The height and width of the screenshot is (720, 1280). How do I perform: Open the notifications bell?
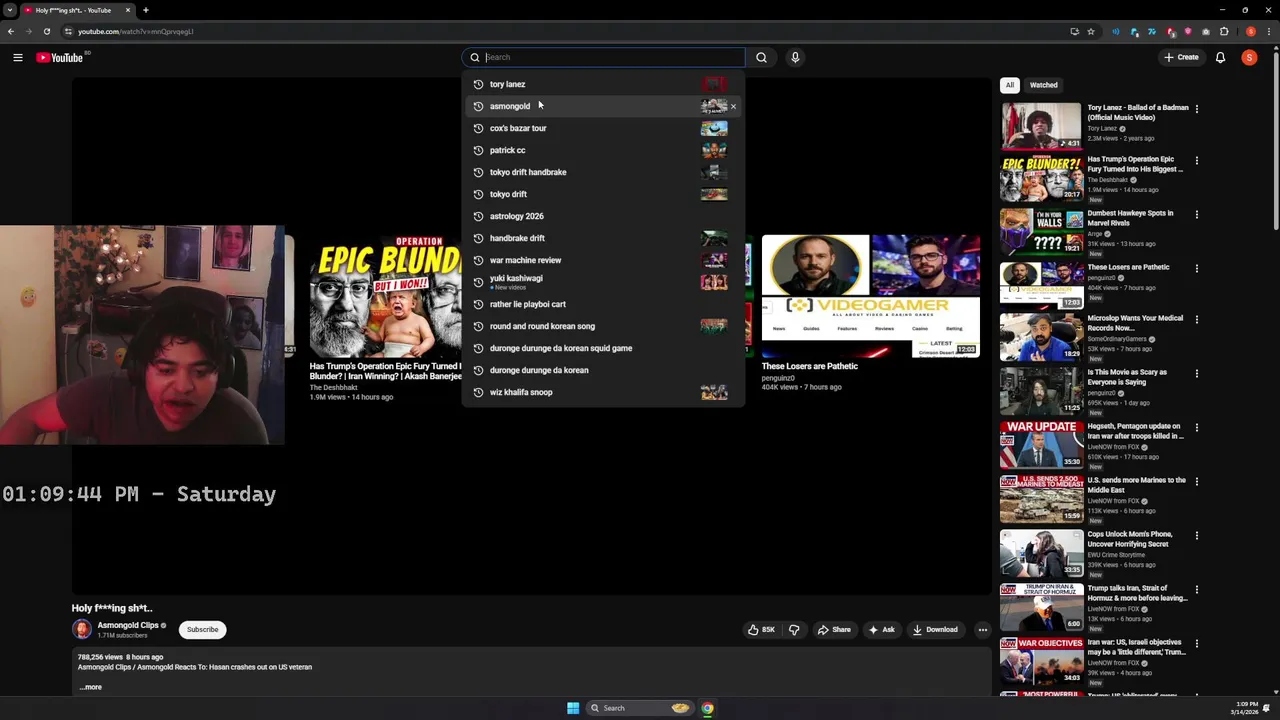coord(1220,58)
